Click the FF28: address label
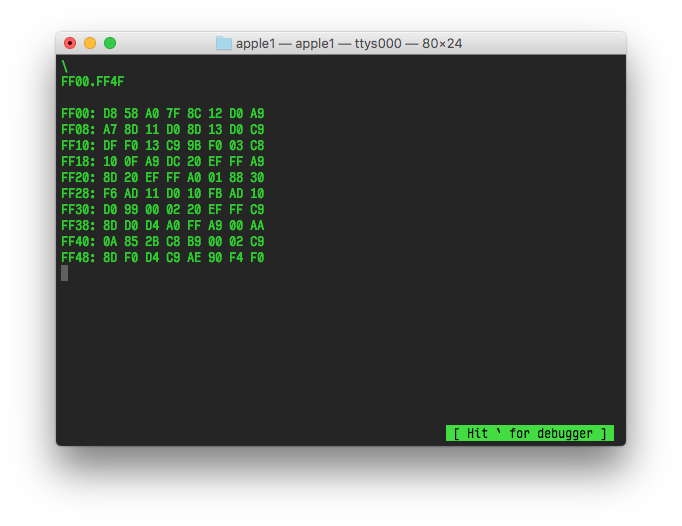This screenshot has height=526, width=682. coord(78,194)
